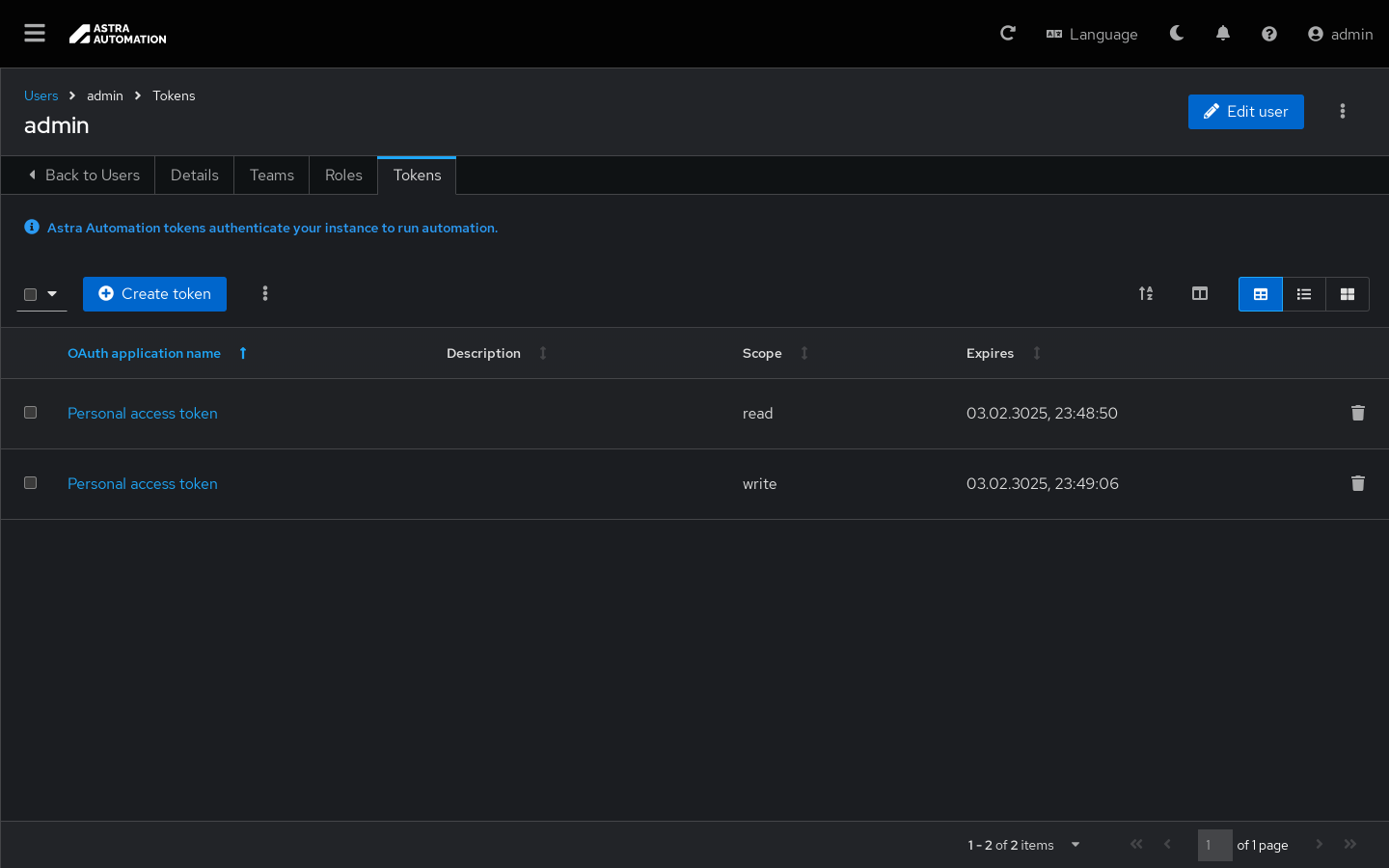Image resolution: width=1389 pixels, height=868 pixels.
Task: Open the admin user account menu
Action: 1340,34
